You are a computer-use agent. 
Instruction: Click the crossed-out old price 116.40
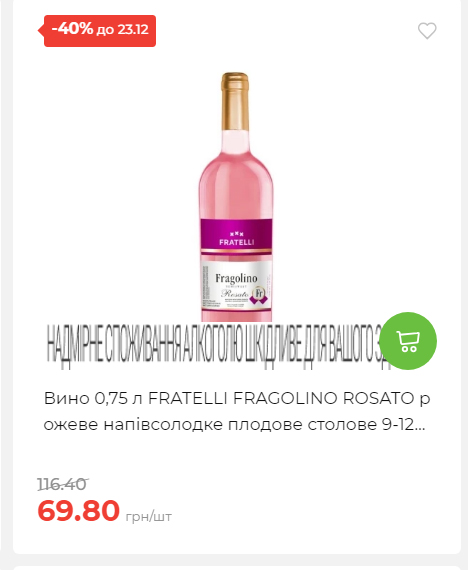(x=62, y=484)
